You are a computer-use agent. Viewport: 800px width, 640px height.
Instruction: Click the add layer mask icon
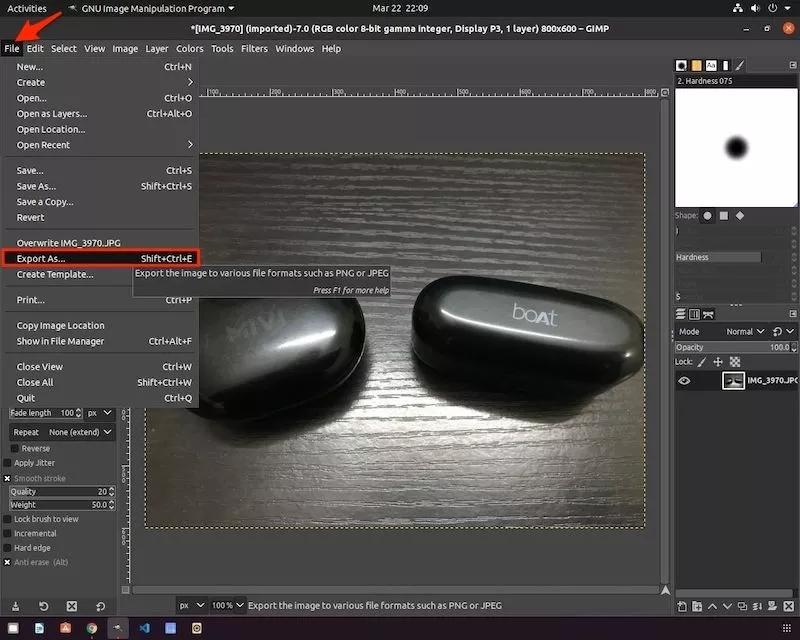click(772, 606)
